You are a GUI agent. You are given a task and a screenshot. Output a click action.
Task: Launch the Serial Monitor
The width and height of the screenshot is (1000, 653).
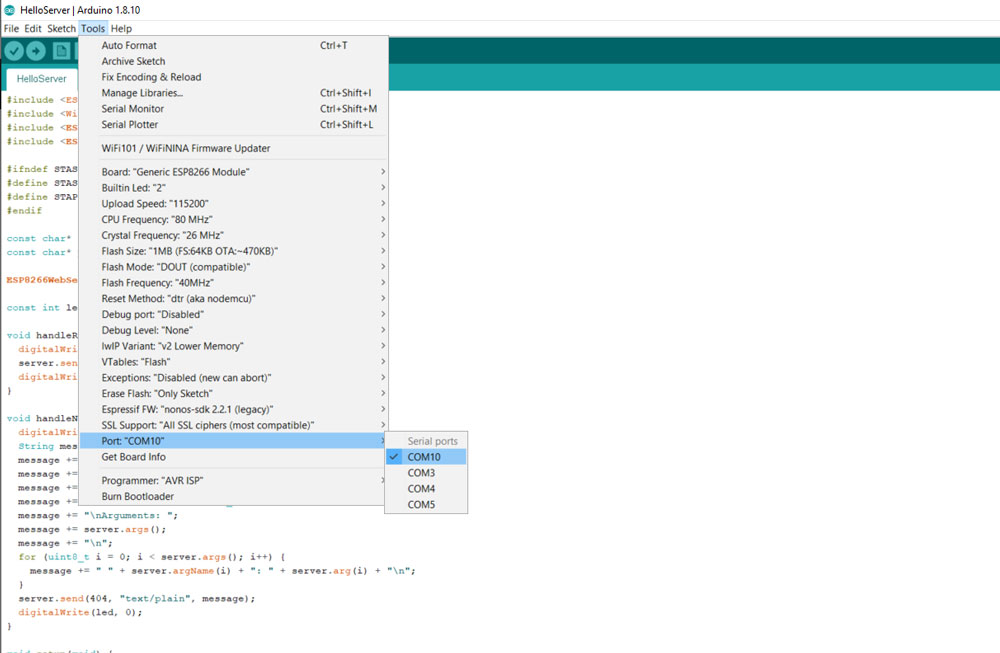(x=233, y=109)
